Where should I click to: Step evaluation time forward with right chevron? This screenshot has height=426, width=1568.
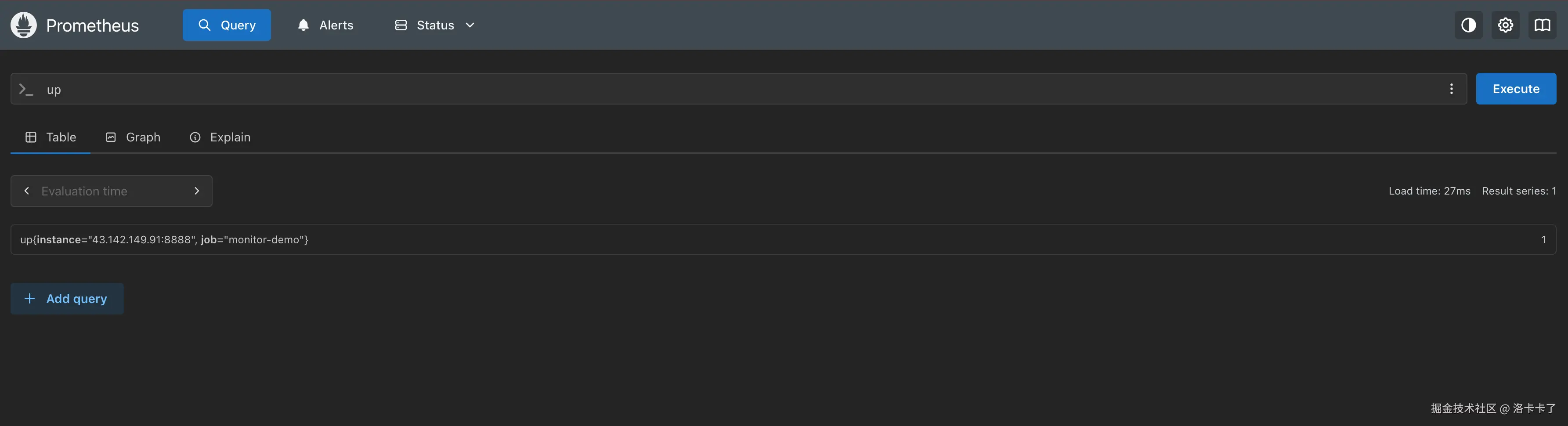click(x=197, y=191)
